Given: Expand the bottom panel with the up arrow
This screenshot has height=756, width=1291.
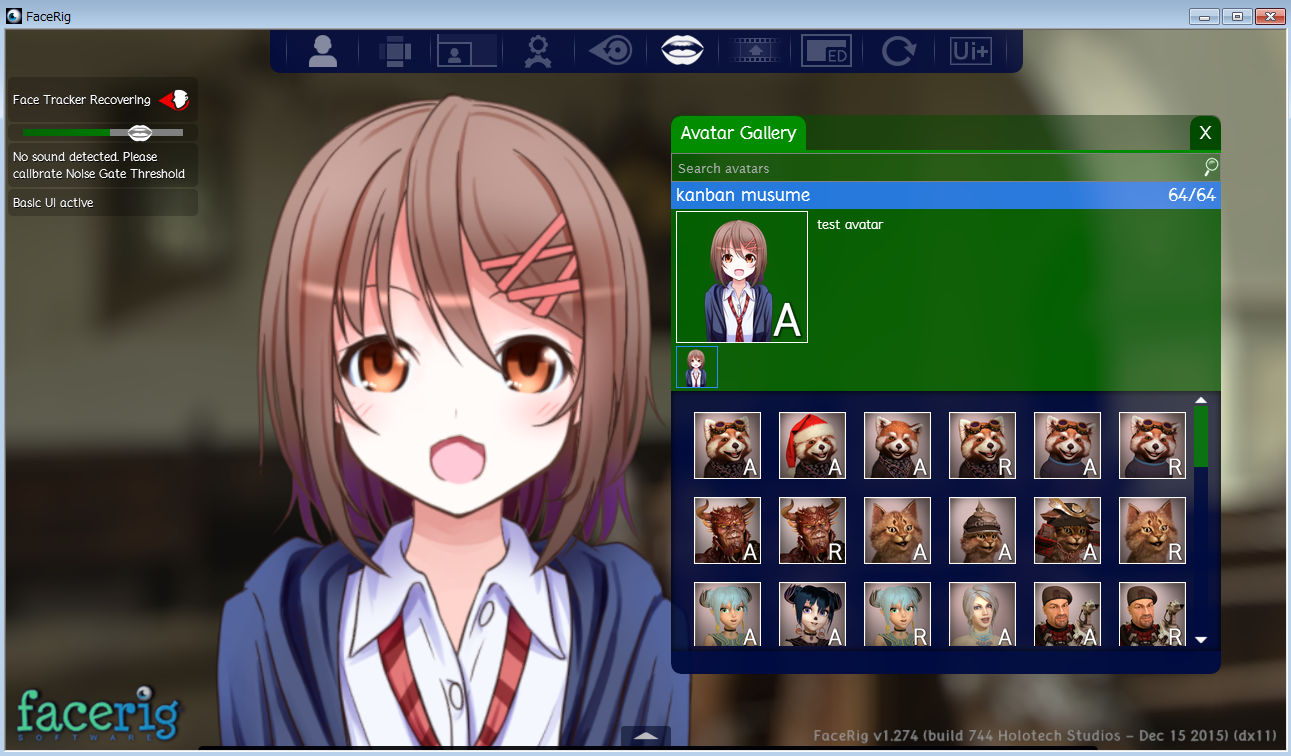Looking at the screenshot, I should click(646, 736).
